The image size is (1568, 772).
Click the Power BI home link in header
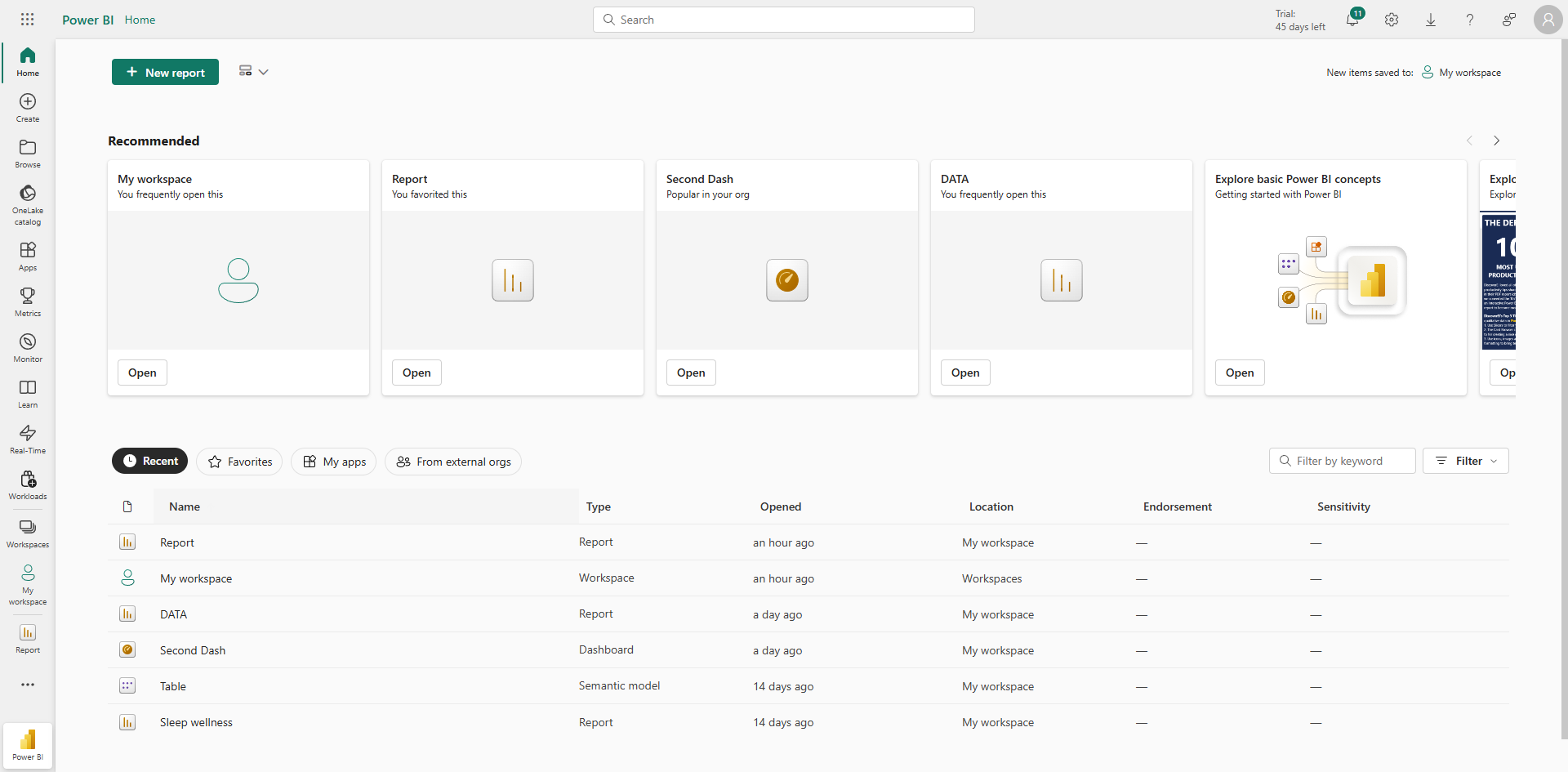tap(88, 20)
